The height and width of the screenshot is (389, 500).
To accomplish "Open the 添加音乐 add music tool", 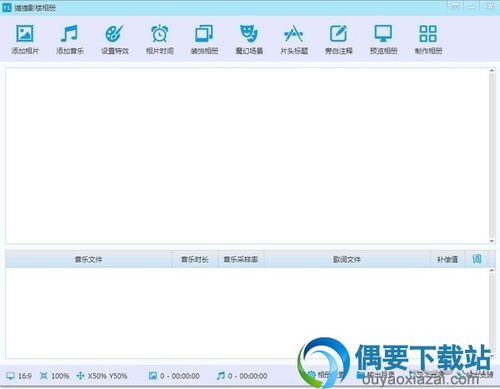I will tap(69, 39).
